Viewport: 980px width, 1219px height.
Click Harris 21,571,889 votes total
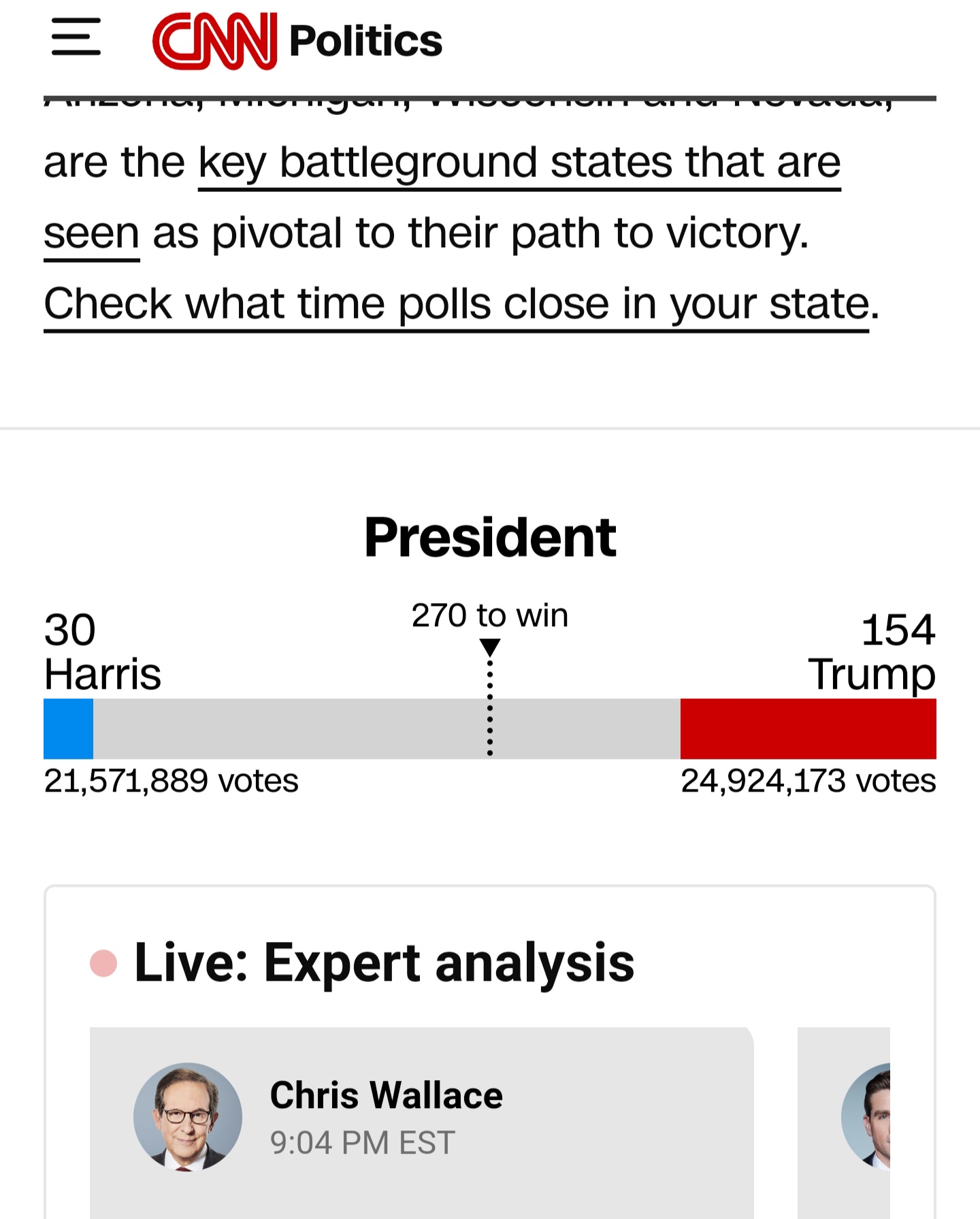point(171,781)
